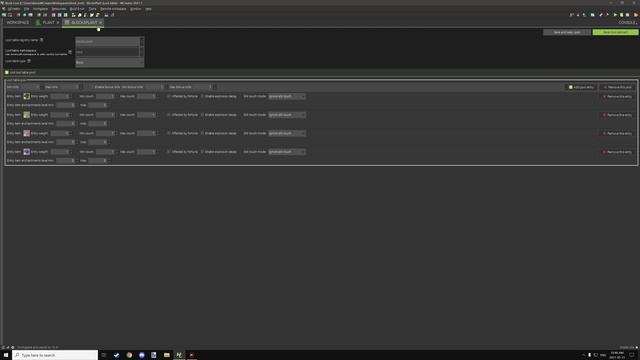Click the green Save mod element button
The width and height of the screenshot is (640, 360).
click(616, 32)
